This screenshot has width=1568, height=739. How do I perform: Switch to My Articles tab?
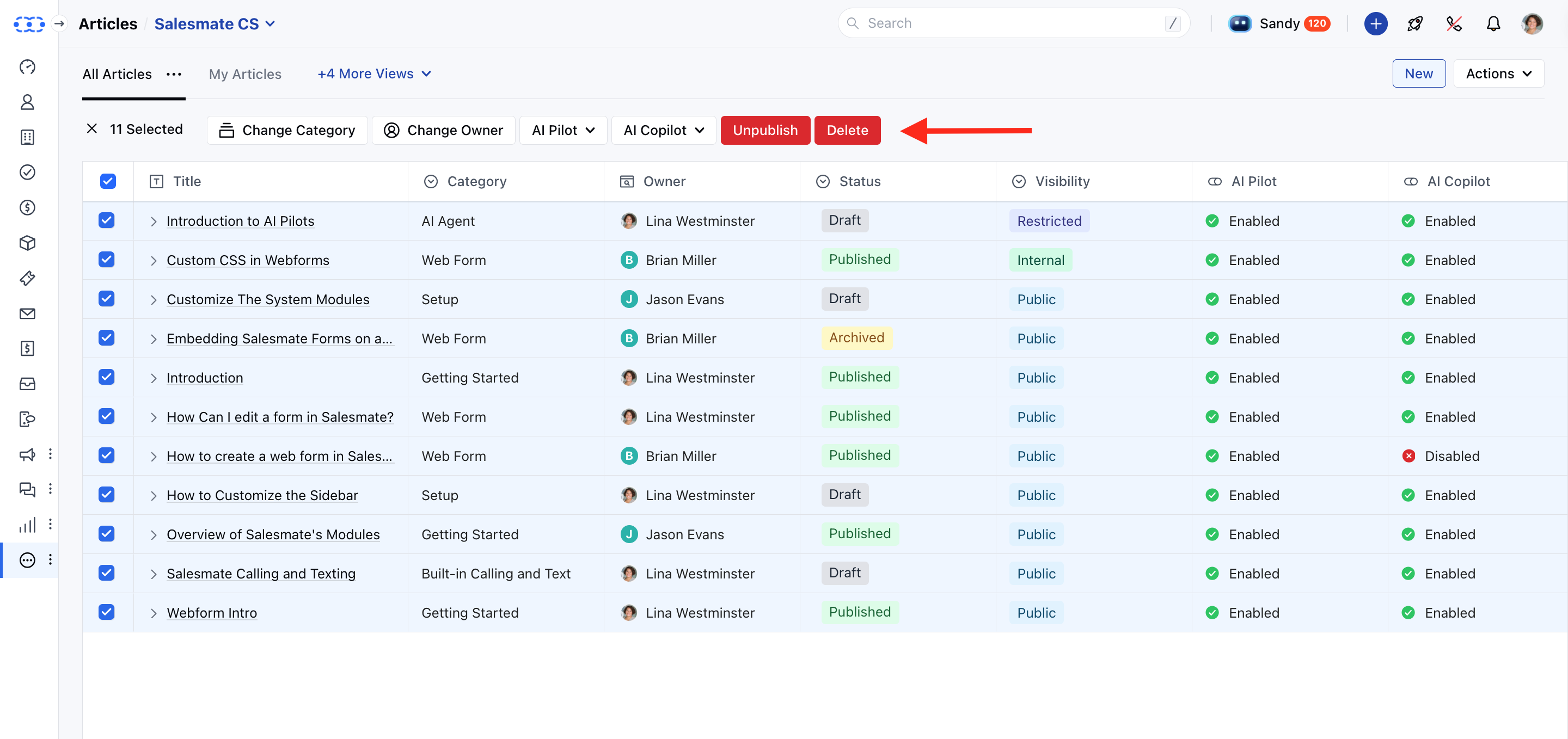[244, 74]
